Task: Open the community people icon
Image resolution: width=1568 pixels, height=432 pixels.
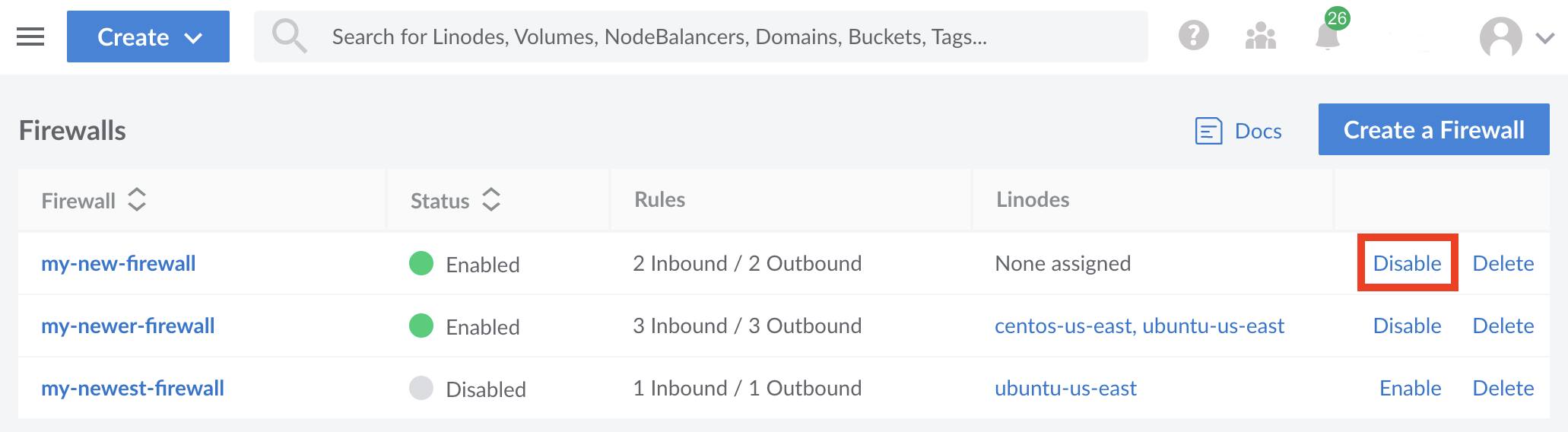Action: (1260, 36)
